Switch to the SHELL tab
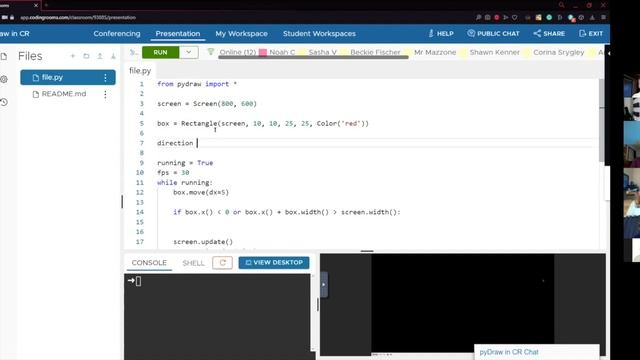640x360 pixels. pos(193,263)
